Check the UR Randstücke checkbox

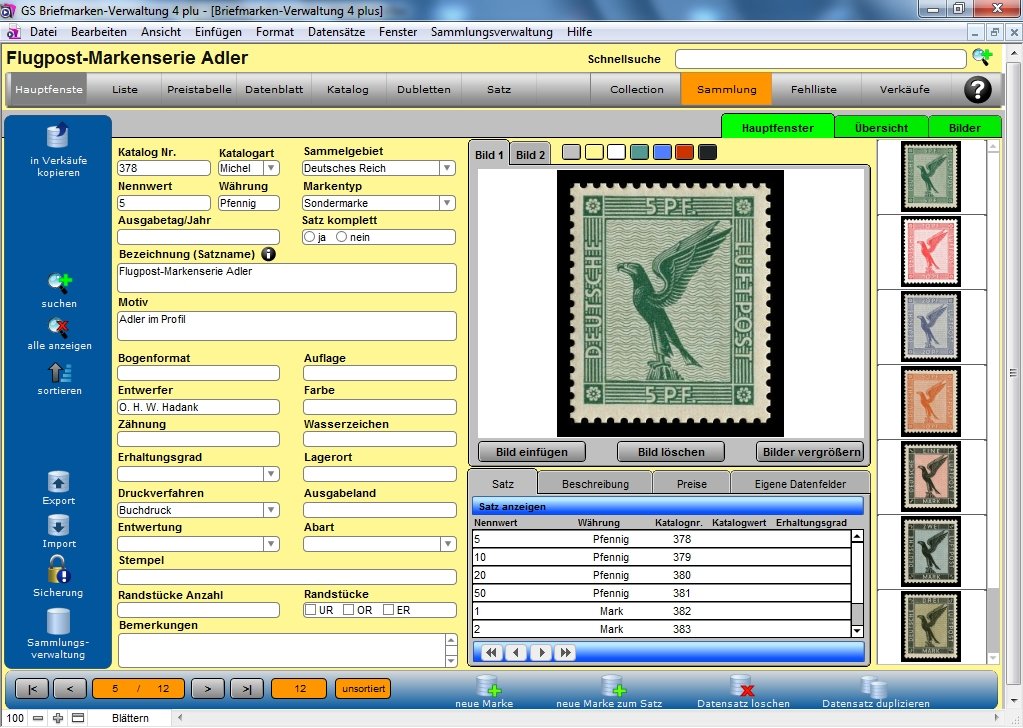(x=312, y=610)
